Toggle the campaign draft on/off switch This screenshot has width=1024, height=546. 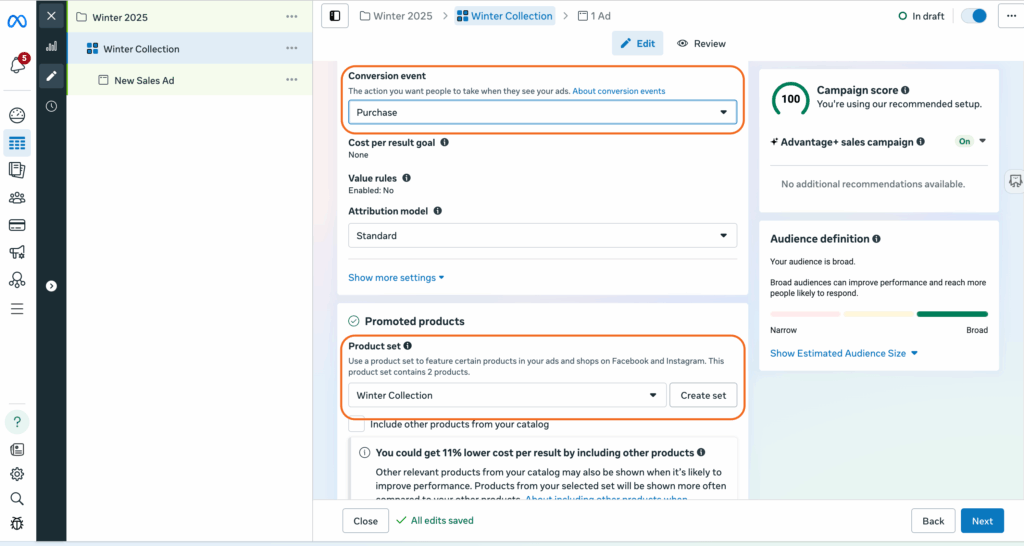pos(973,16)
